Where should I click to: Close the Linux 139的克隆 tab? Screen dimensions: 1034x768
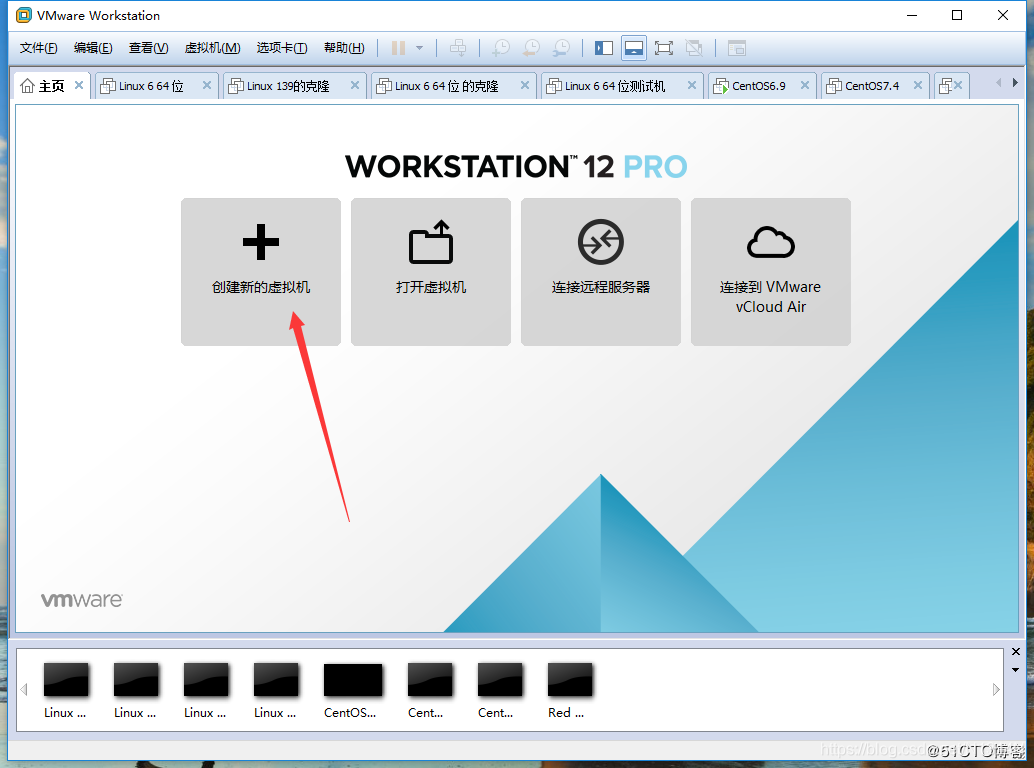pos(355,85)
